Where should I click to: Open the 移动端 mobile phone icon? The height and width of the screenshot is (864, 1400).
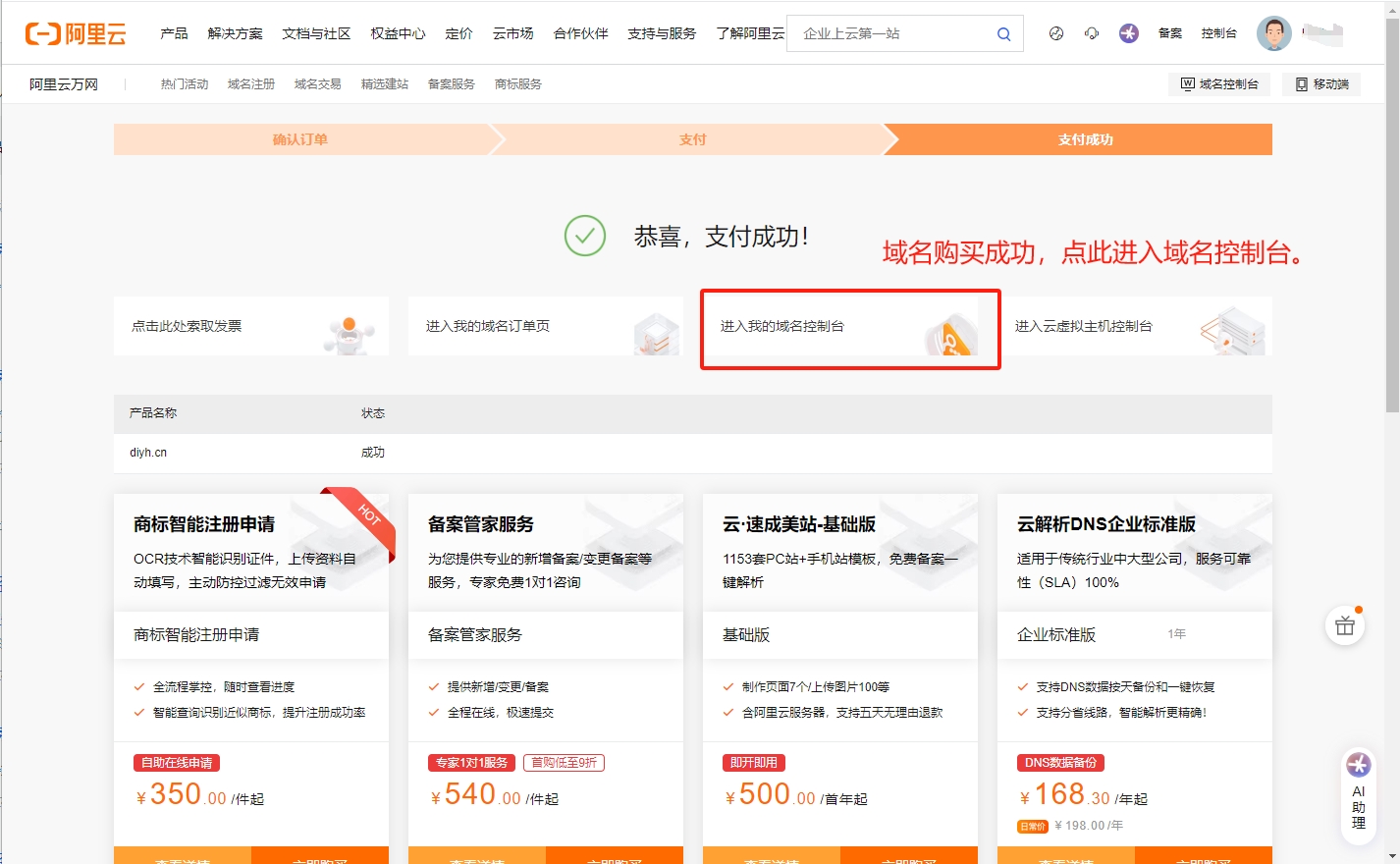click(x=1320, y=83)
